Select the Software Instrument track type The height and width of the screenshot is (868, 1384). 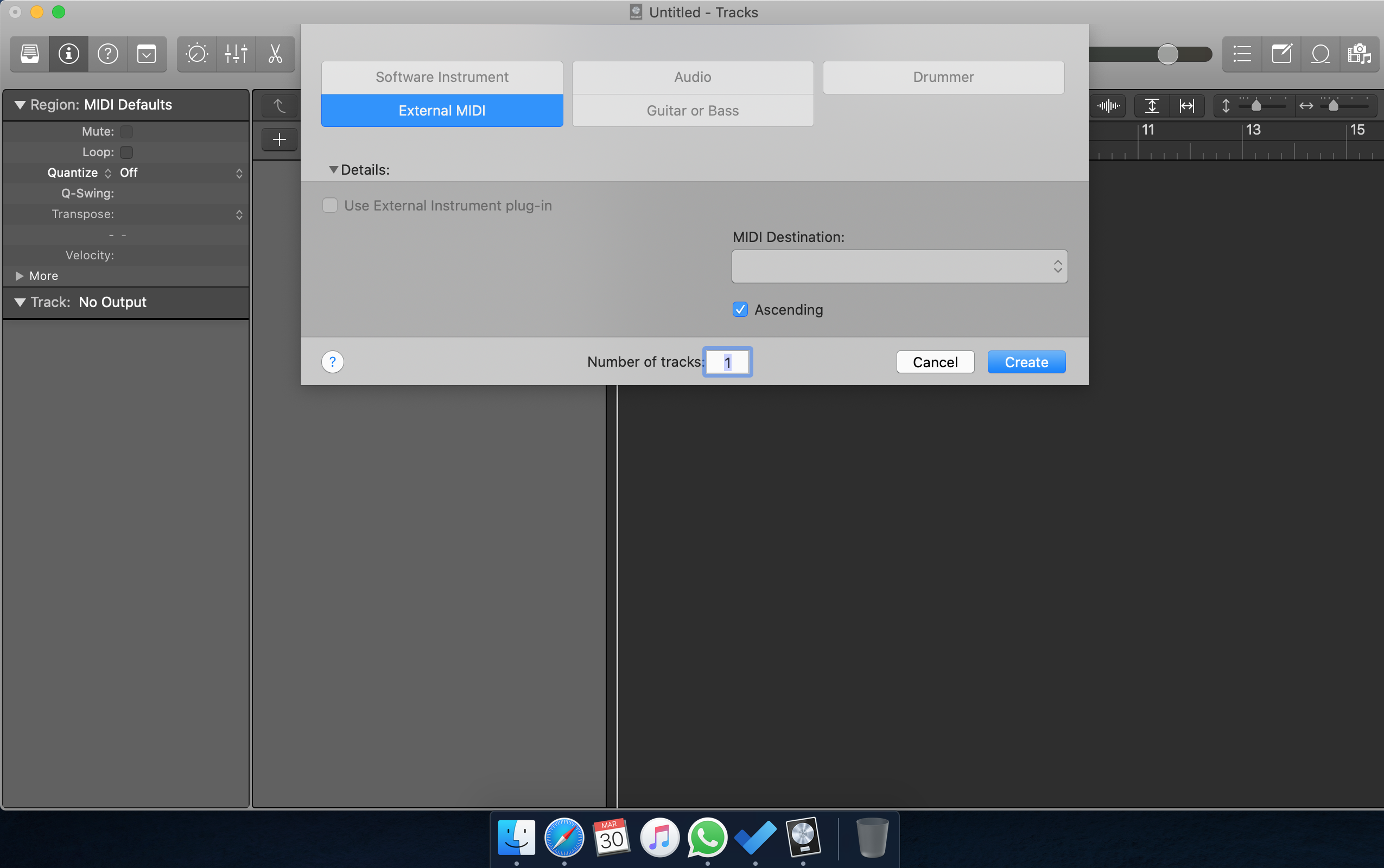point(442,77)
